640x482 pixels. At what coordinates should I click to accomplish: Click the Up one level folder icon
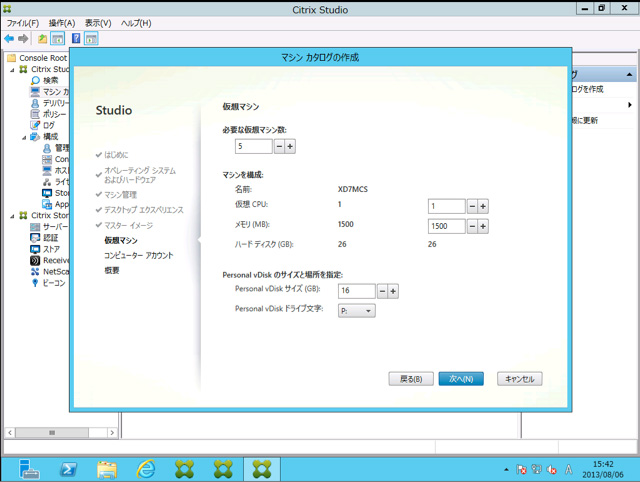42,39
